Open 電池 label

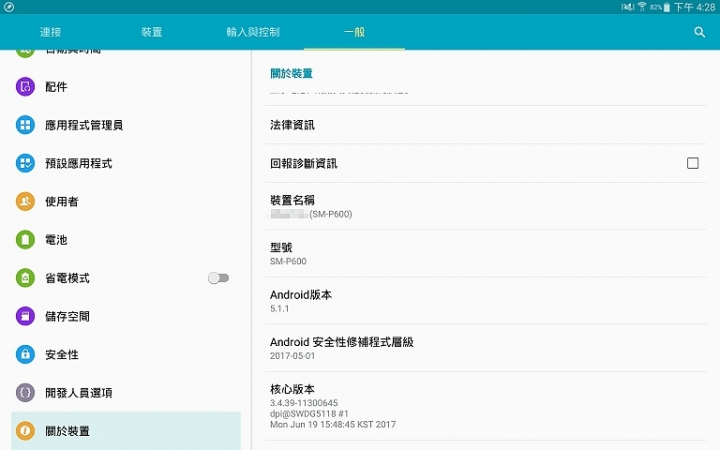point(56,240)
